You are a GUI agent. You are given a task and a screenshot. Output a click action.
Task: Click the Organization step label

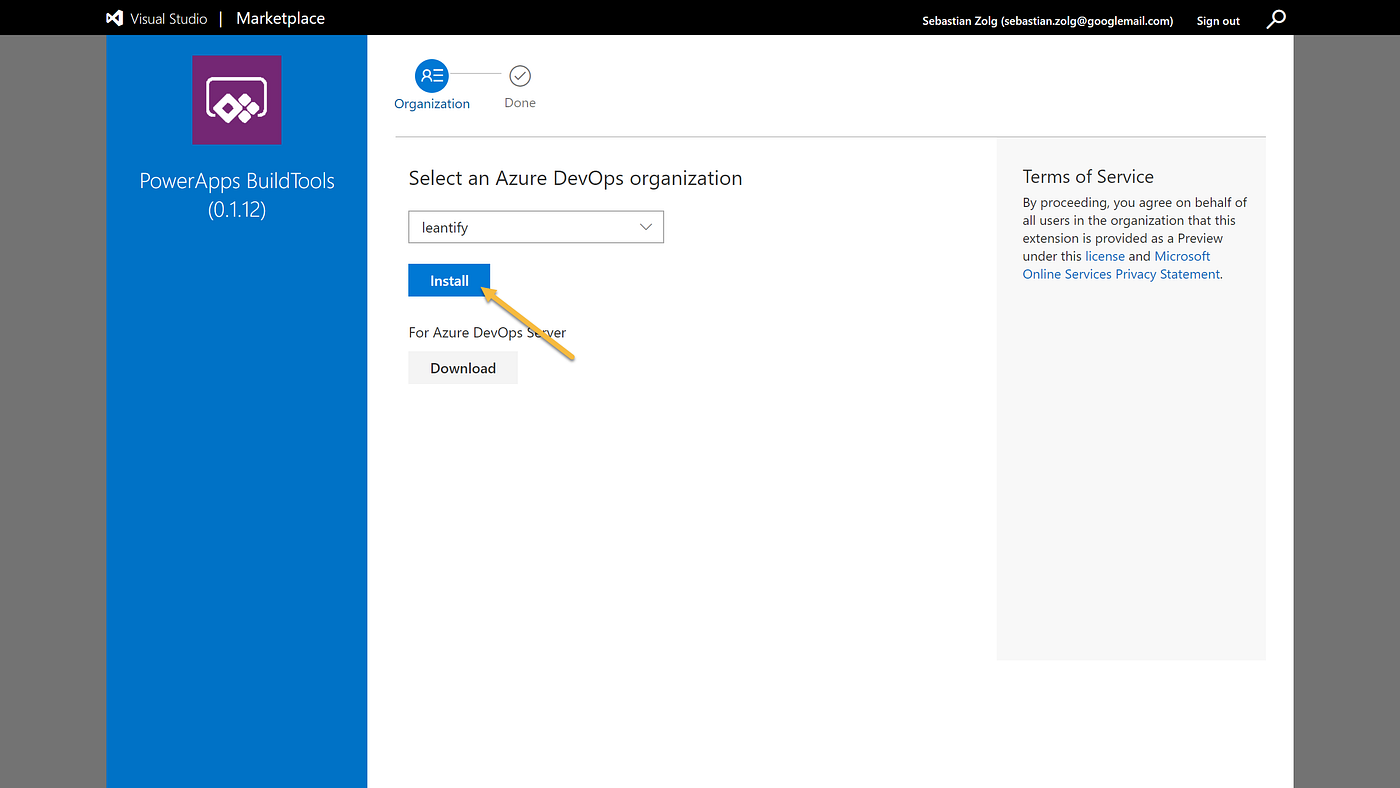(432, 104)
